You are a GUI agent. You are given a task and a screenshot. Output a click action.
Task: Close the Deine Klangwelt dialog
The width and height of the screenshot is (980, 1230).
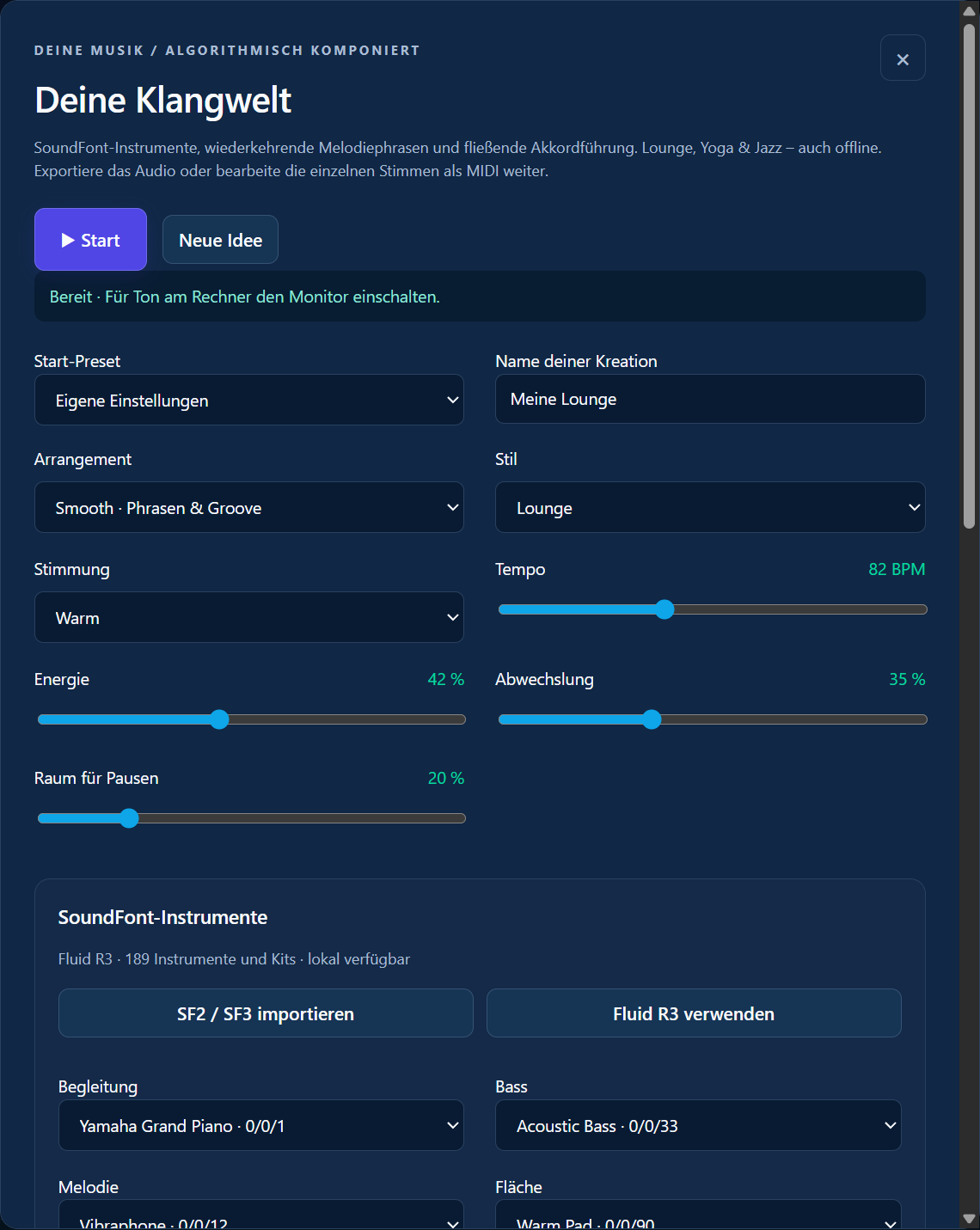coord(903,58)
